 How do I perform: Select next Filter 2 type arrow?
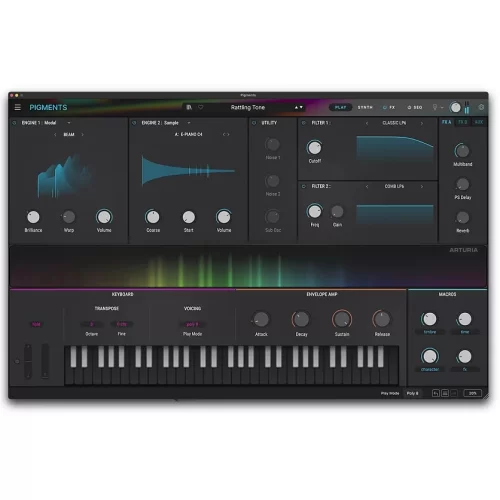pyautogui.click(x=422, y=187)
